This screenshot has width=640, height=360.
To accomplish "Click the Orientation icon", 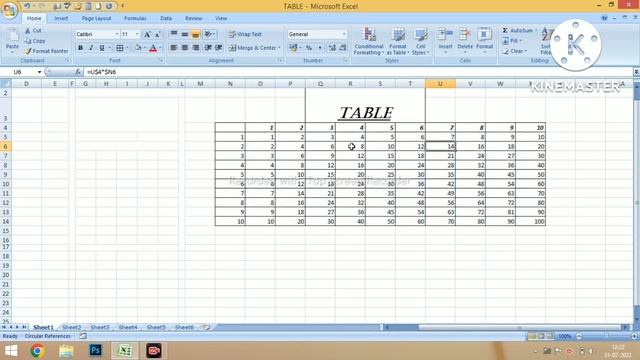I will [x=209, y=34].
